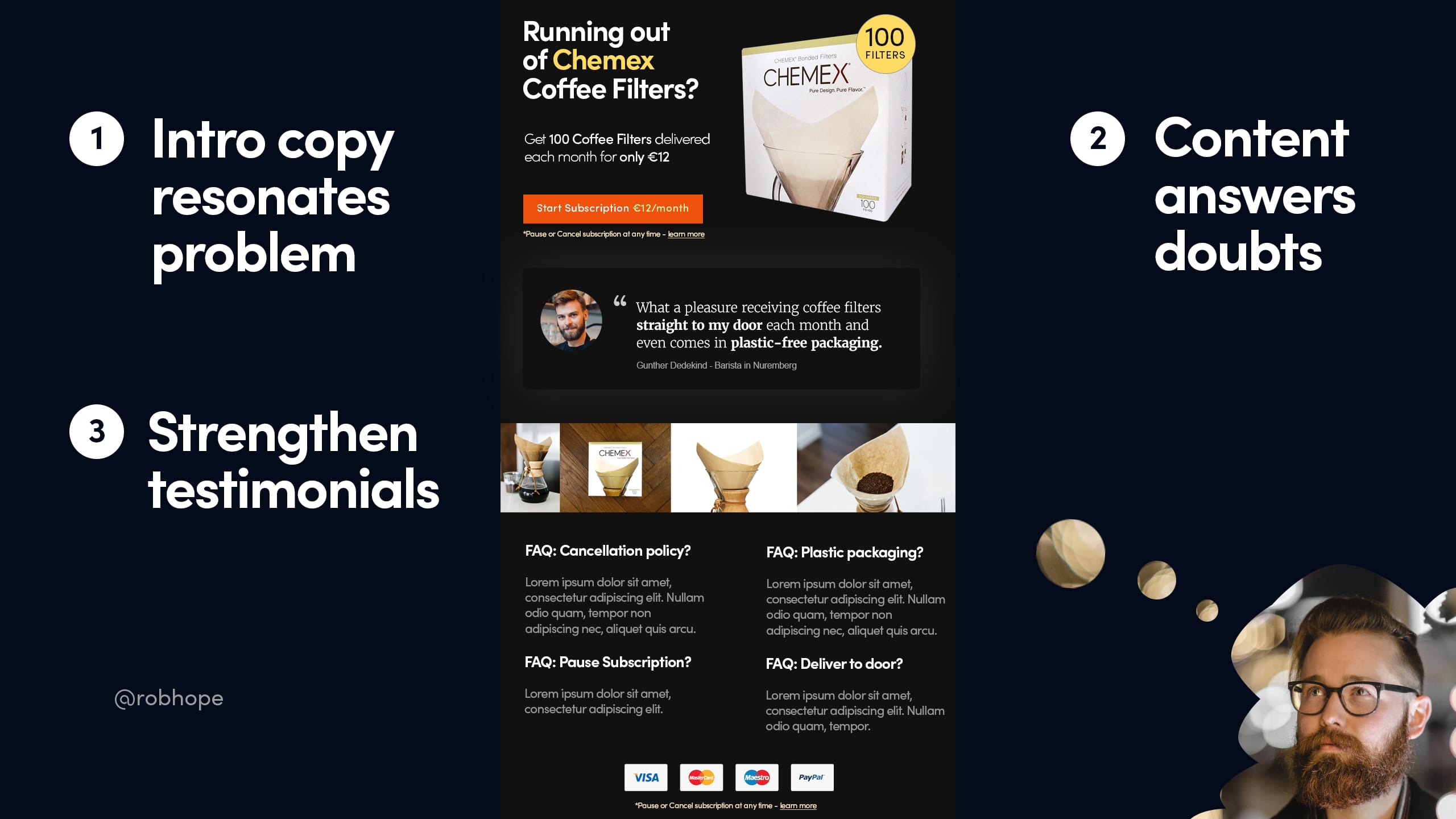Click the bottom learn more link
Image resolution: width=1456 pixels, height=819 pixels.
pos(799,805)
